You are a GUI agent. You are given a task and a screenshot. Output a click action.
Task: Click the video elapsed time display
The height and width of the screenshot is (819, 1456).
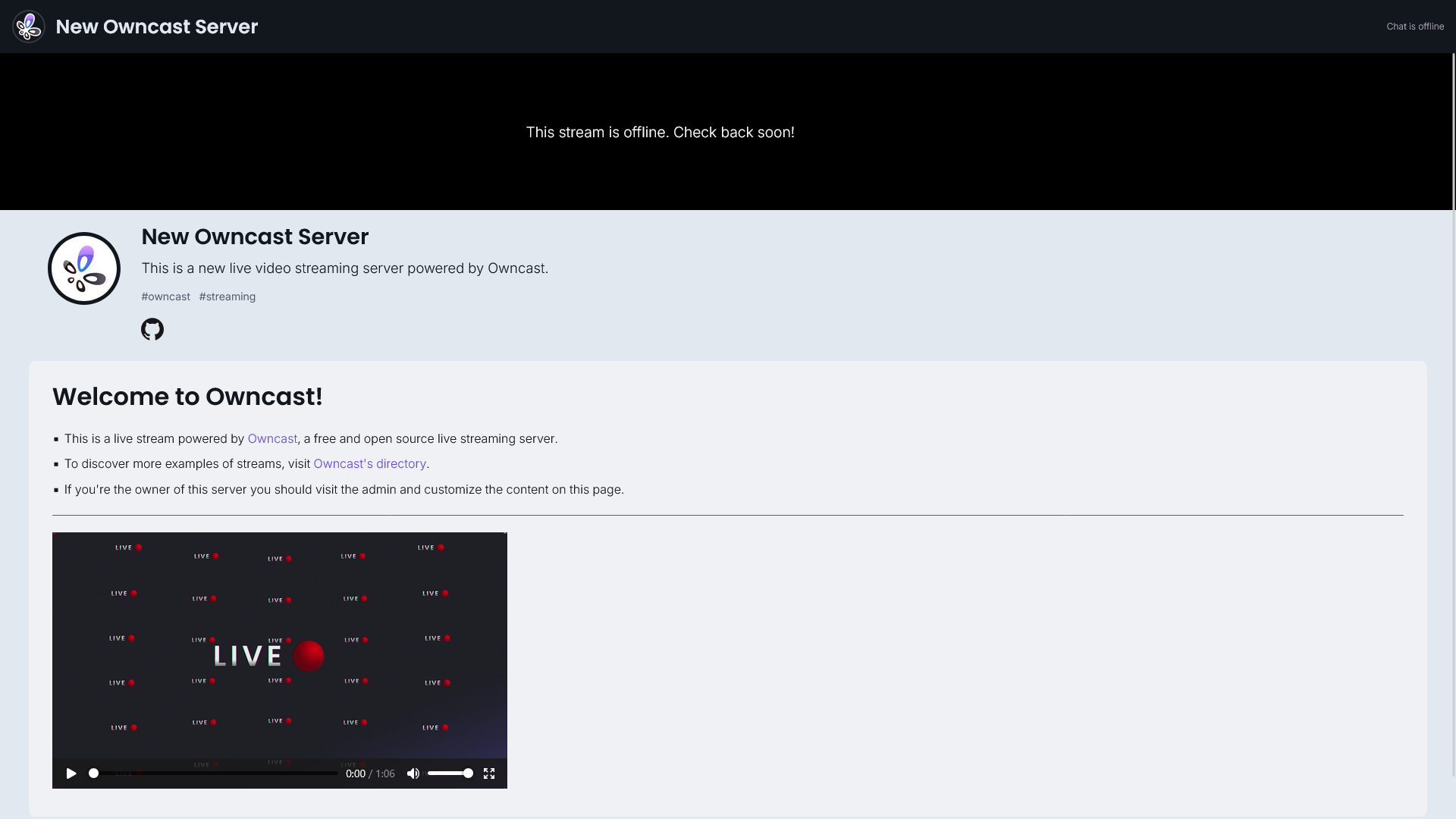click(x=356, y=773)
